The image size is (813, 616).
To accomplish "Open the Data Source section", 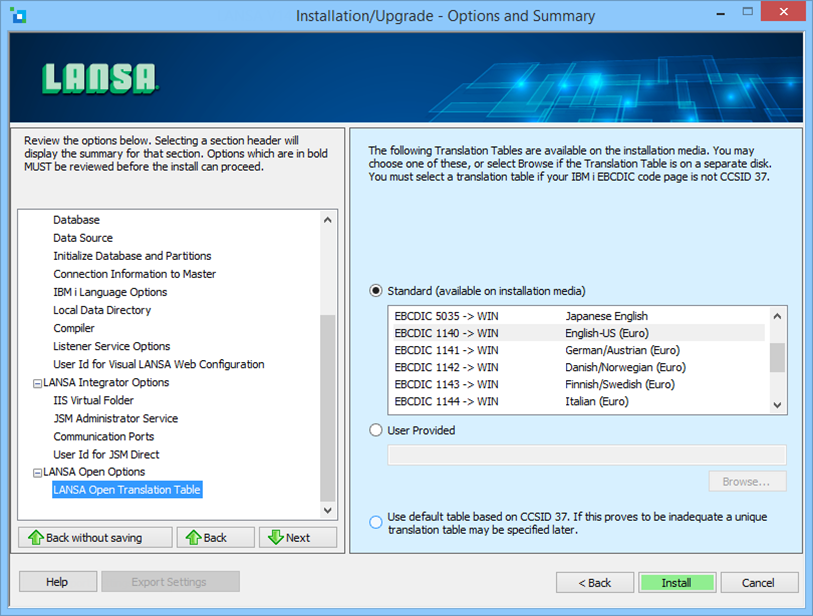I will (83, 238).
